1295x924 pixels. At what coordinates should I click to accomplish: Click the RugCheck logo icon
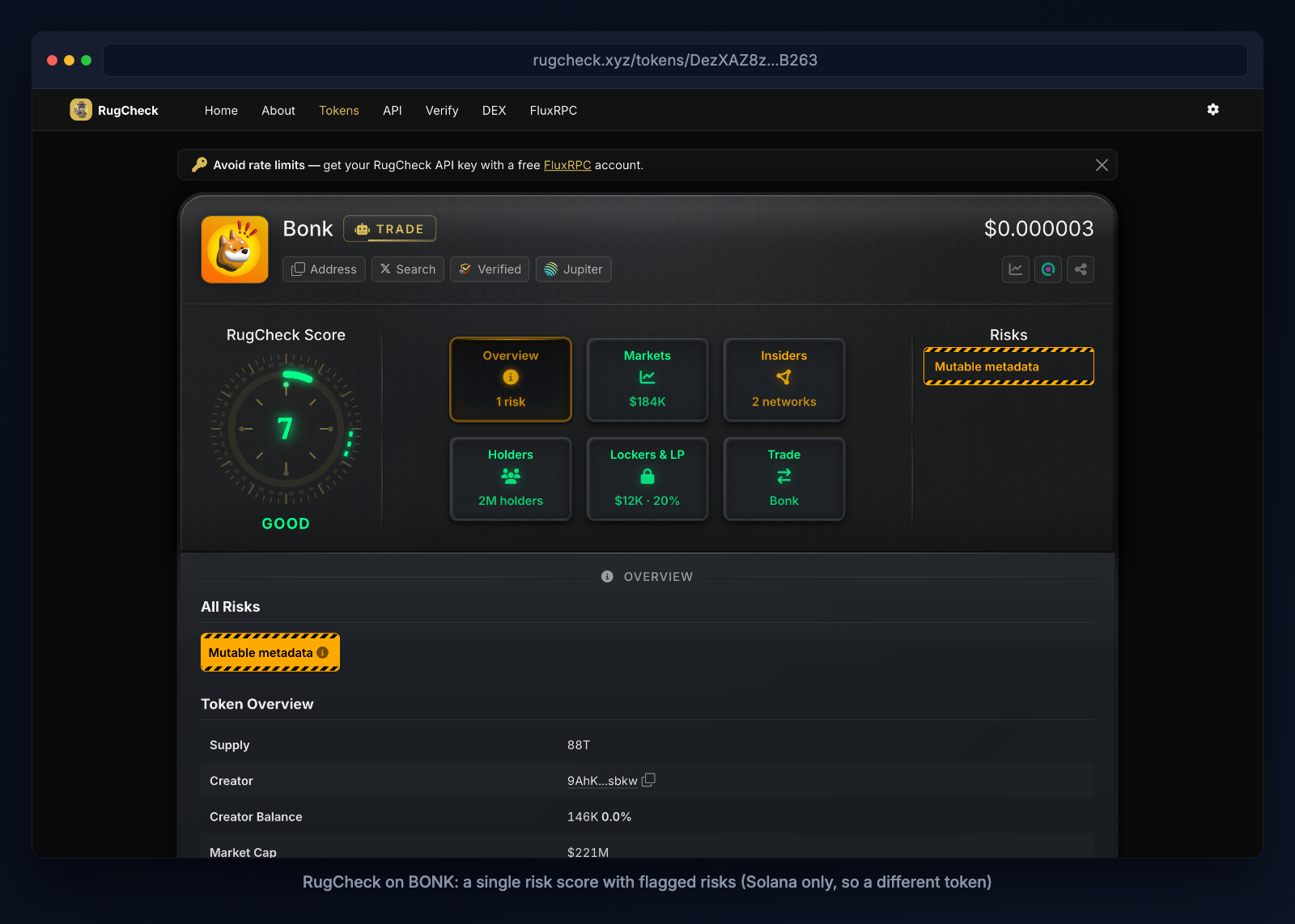tap(81, 109)
